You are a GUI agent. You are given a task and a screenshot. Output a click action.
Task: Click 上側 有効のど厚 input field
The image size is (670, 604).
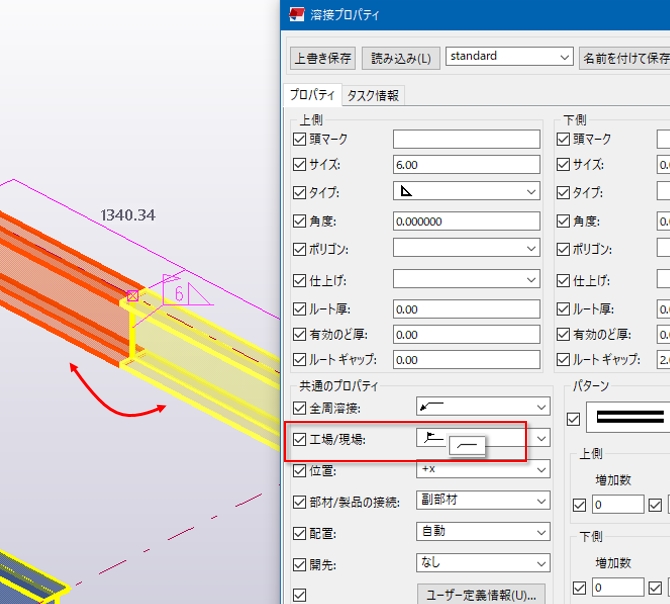pyautogui.click(x=467, y=334)
